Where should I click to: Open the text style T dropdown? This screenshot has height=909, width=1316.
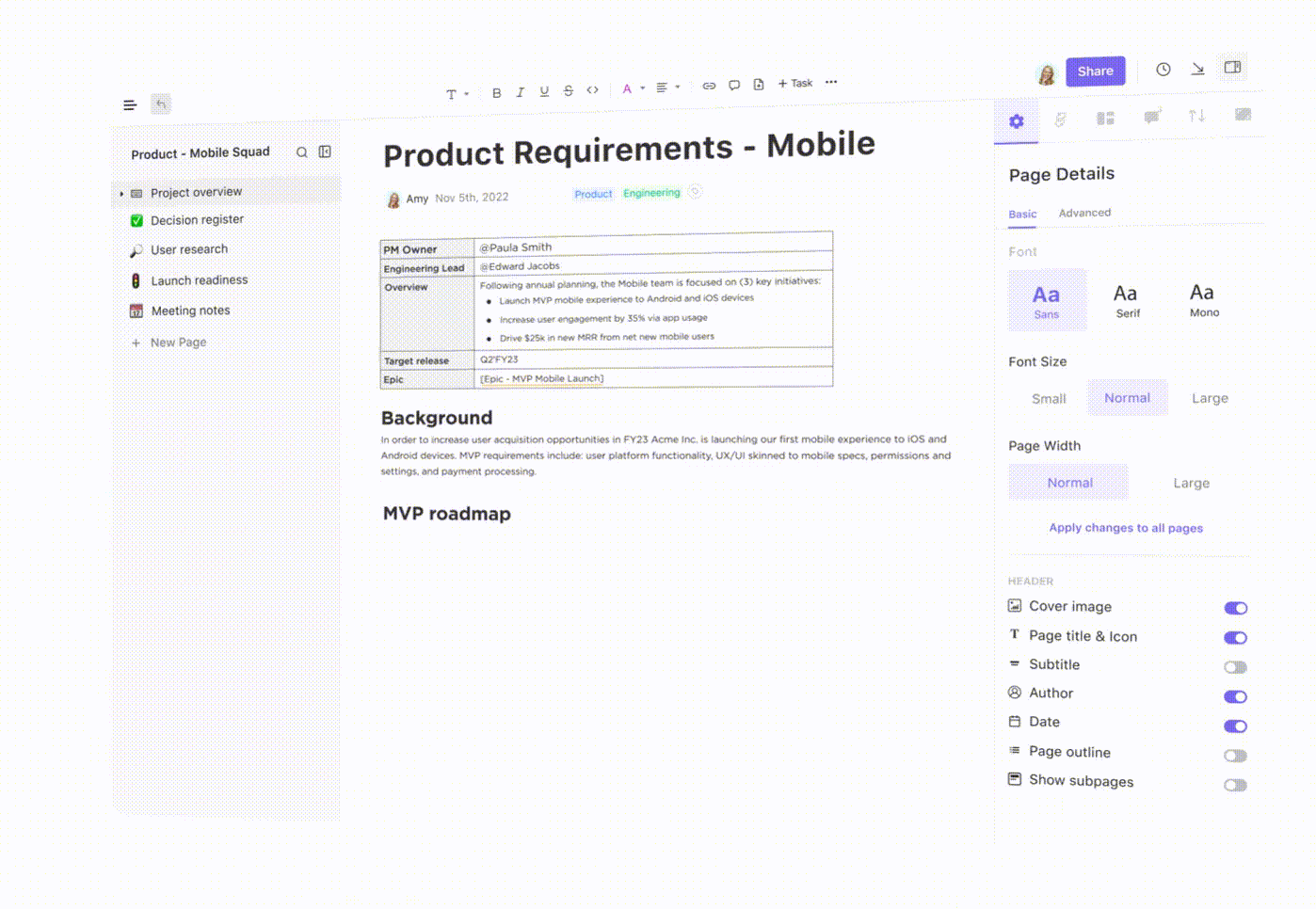pos(457,94)
